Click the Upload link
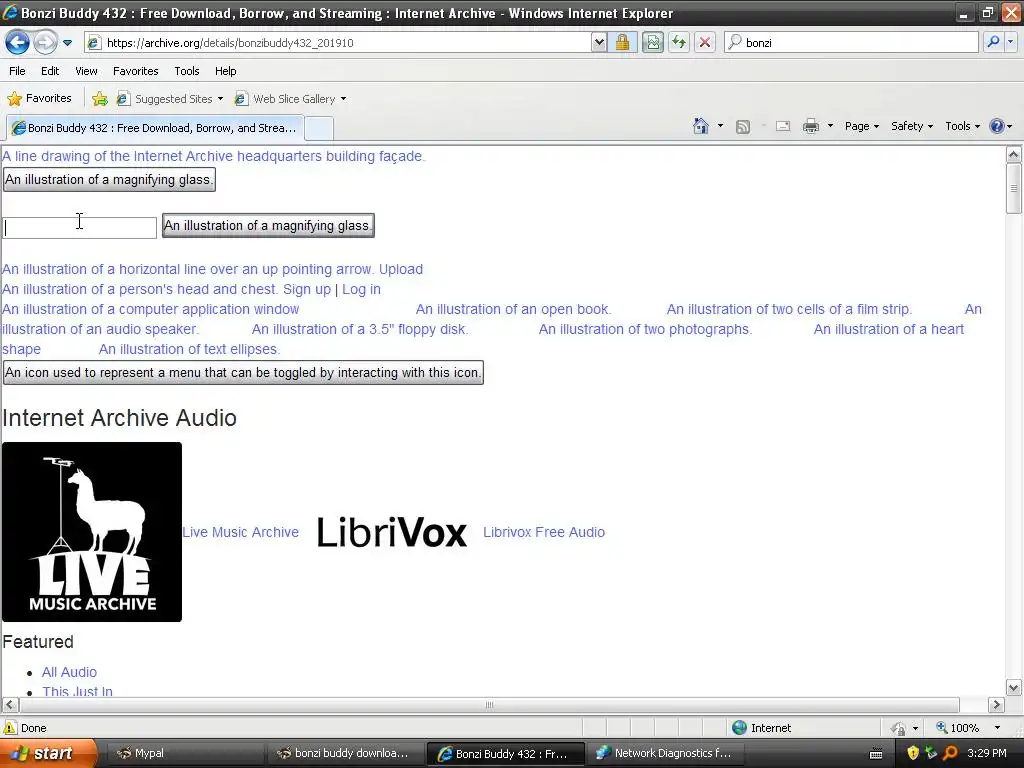 coord(401,269)
